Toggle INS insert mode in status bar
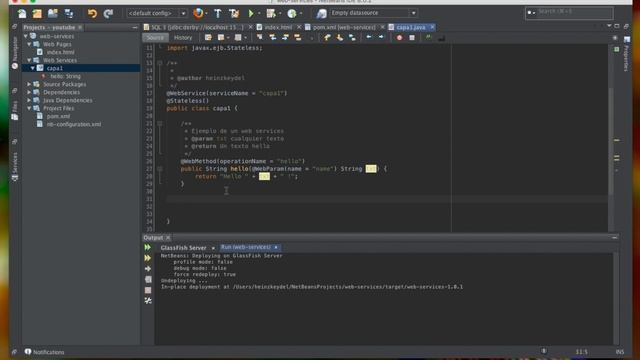 620,351
